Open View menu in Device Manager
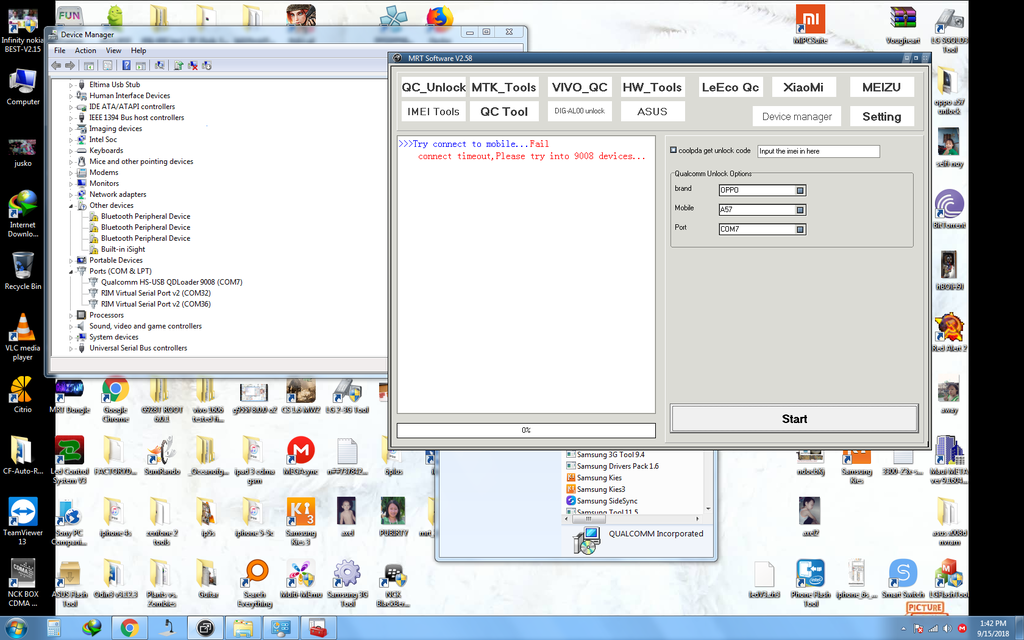Viewport: 1024px width, 640px height. pos(114,50)
